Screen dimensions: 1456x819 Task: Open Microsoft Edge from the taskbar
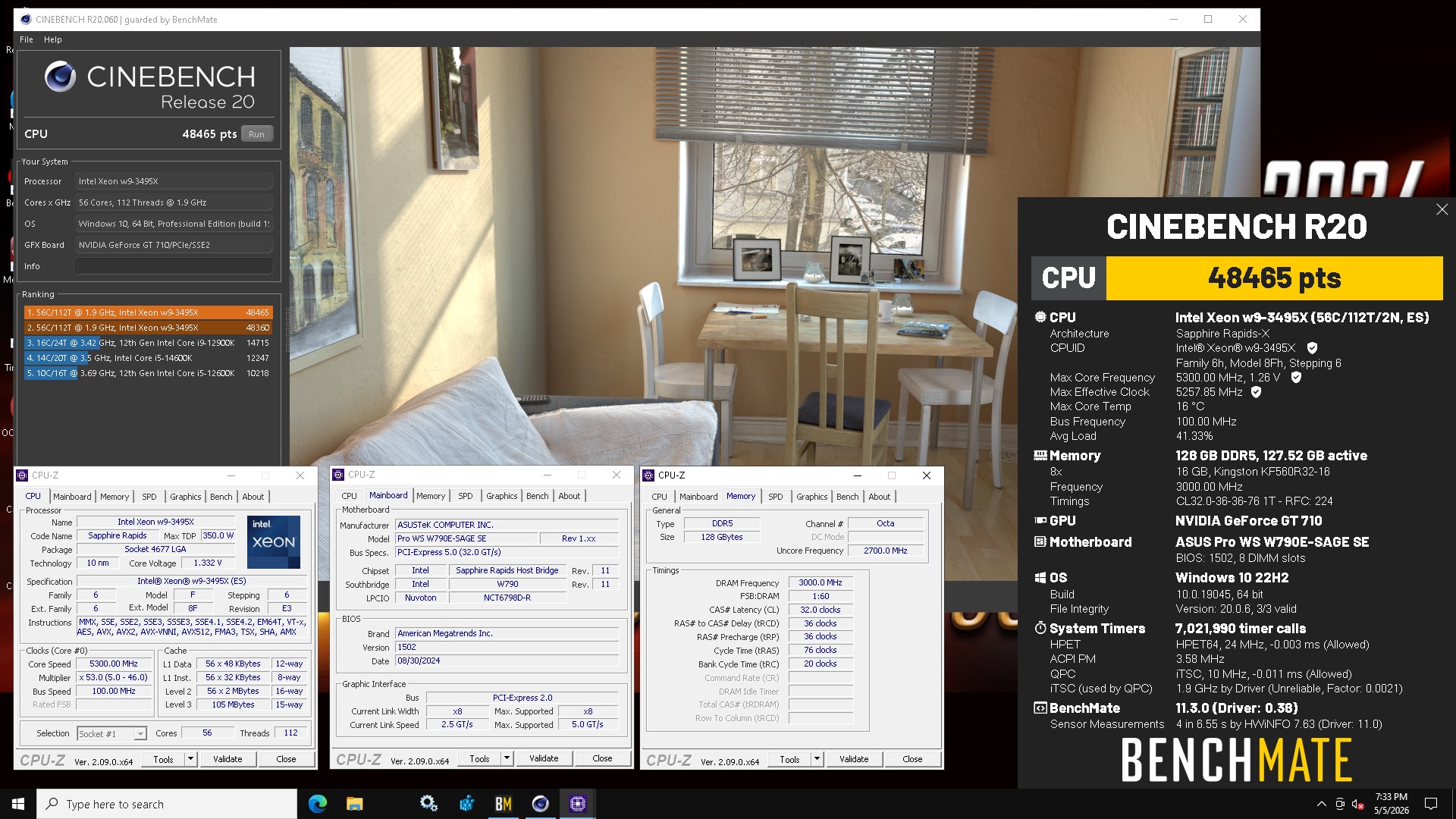pyautogui.click(x=318, y=804)
